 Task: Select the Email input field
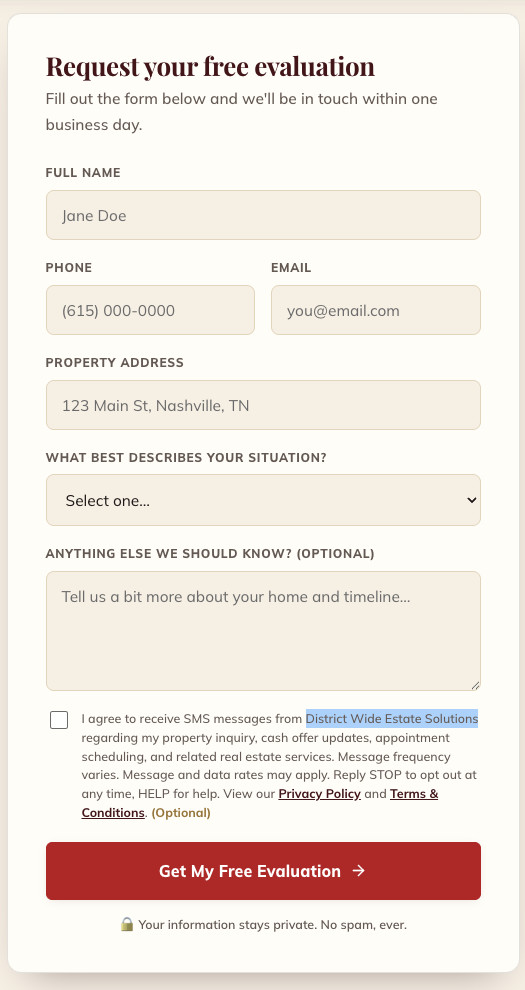click(x=376, y=310)
